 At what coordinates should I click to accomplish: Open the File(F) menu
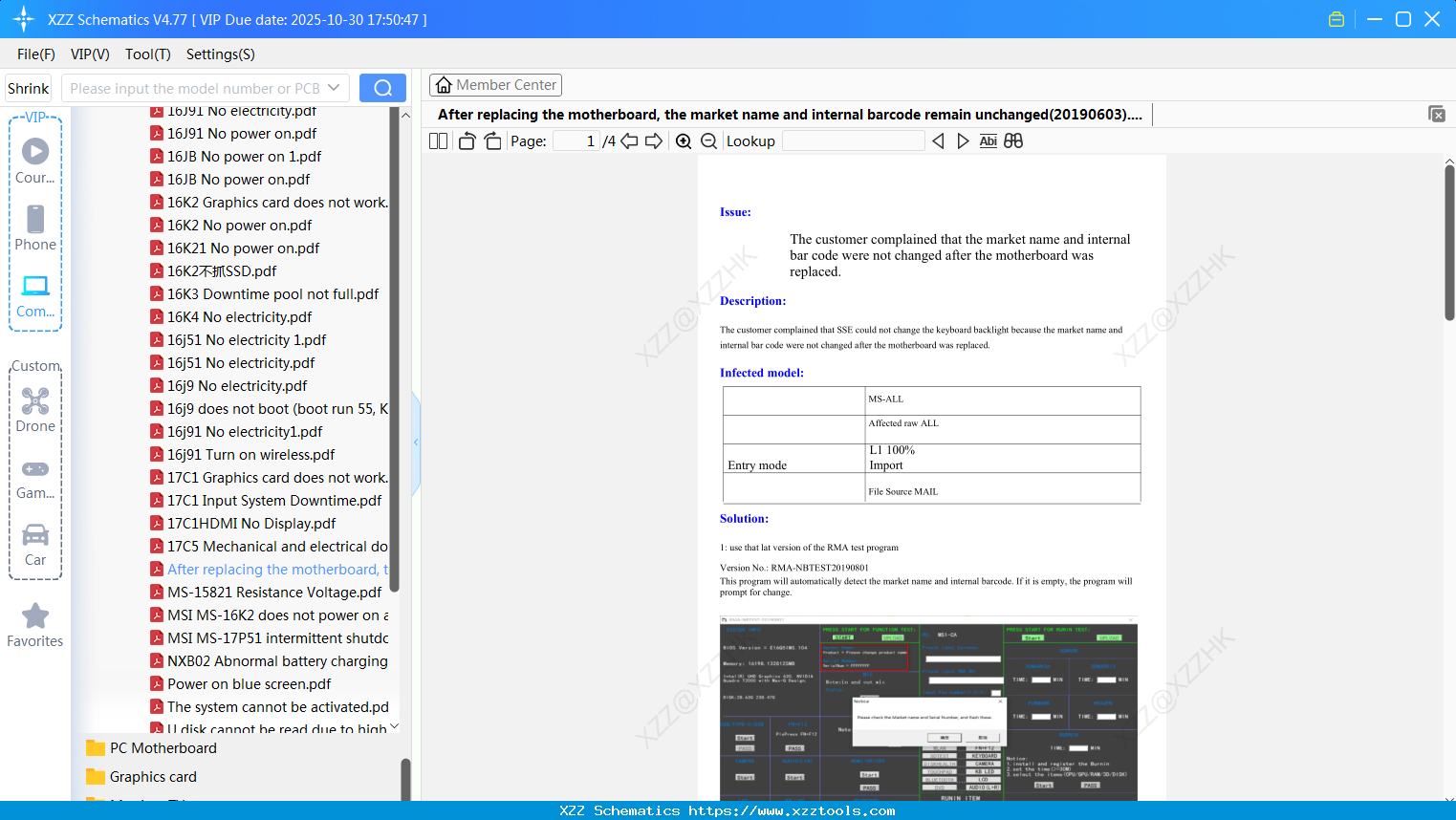coord(36,54)
